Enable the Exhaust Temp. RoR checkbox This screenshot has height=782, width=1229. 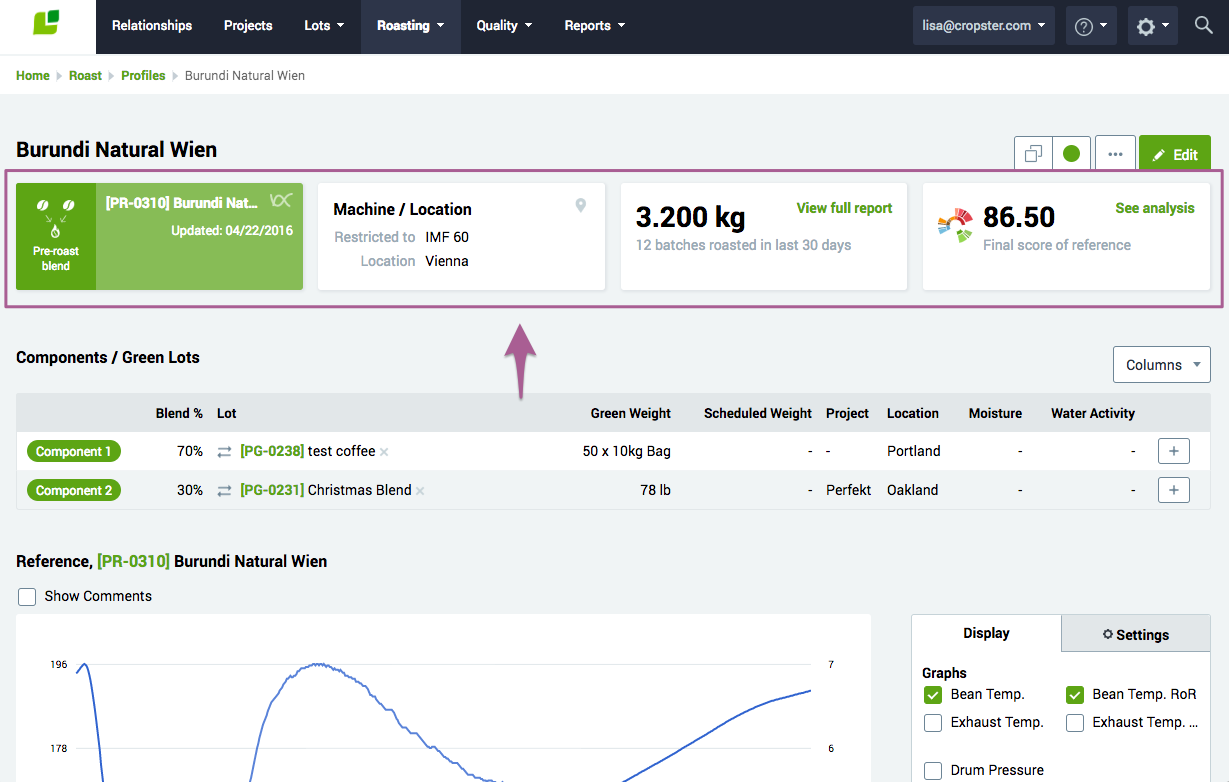point(1075,723)
